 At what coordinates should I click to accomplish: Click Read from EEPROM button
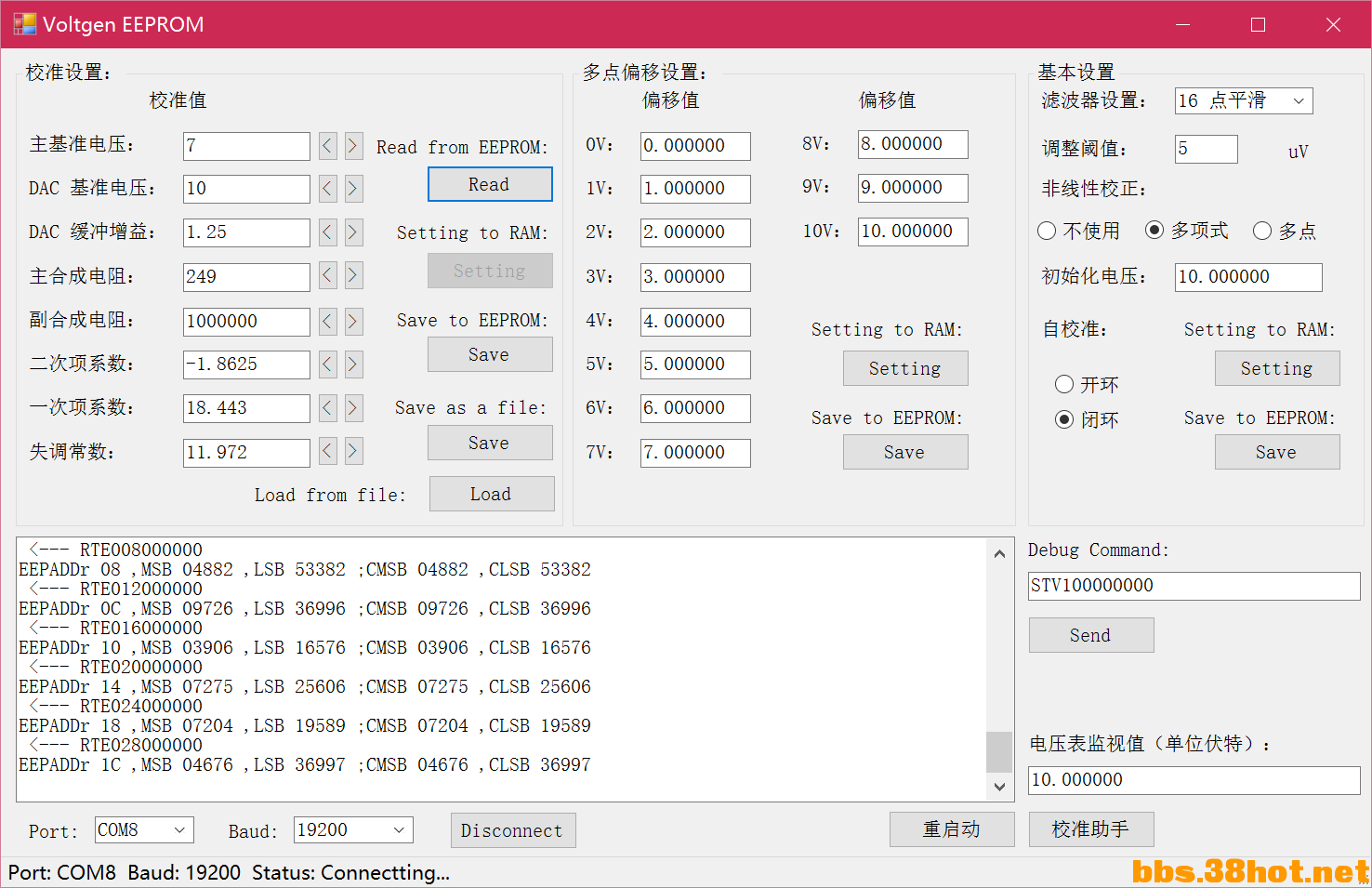(x=490, y=184)
